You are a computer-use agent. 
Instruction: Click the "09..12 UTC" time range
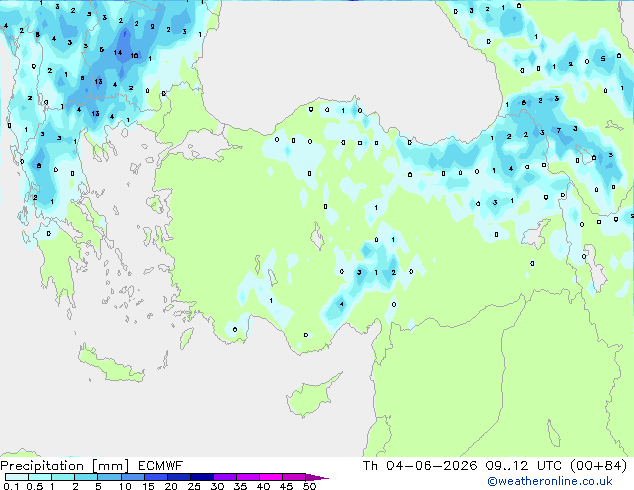click(x=523, y=466)
